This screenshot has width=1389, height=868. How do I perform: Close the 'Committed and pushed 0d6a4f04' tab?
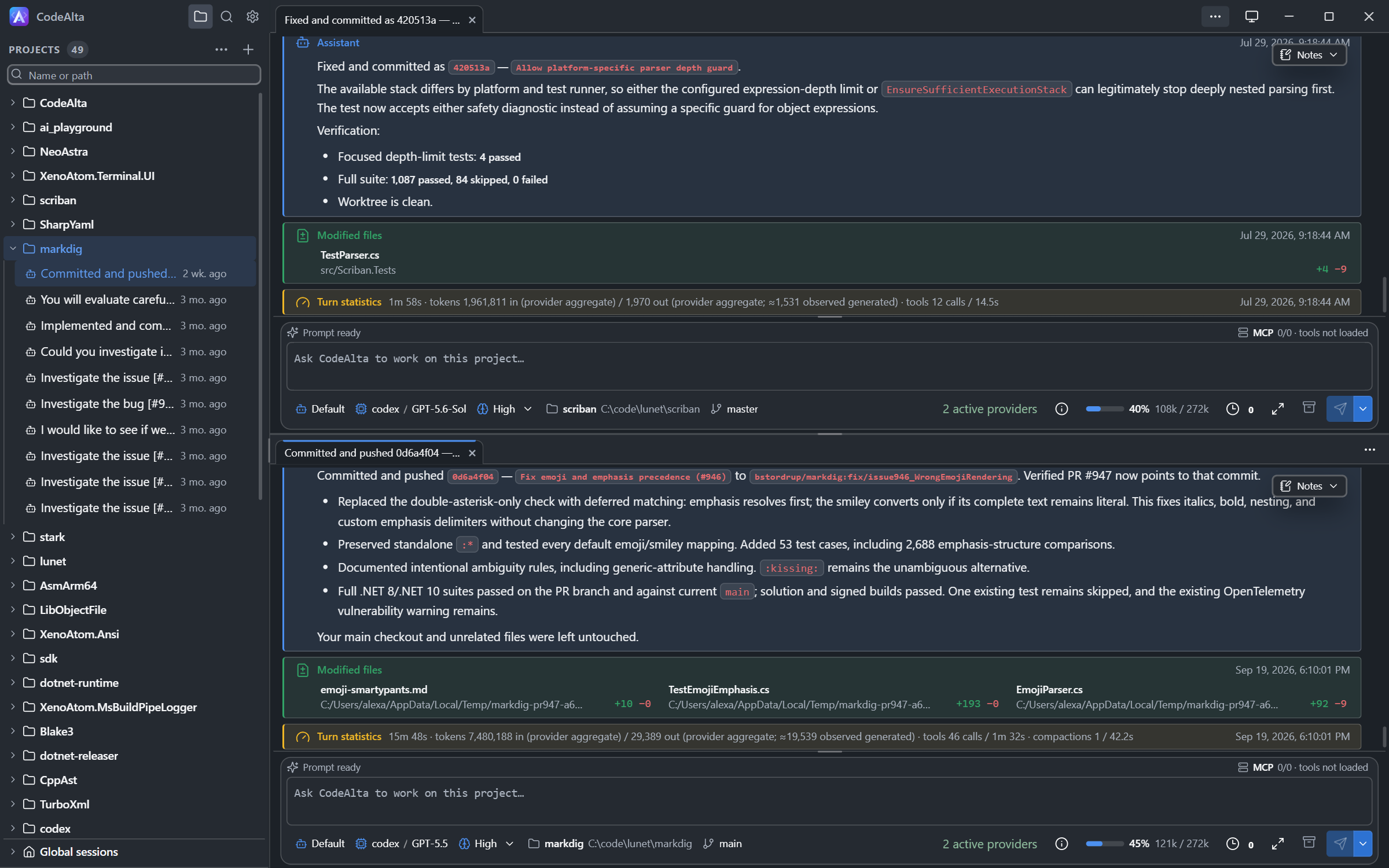(472, 453)
